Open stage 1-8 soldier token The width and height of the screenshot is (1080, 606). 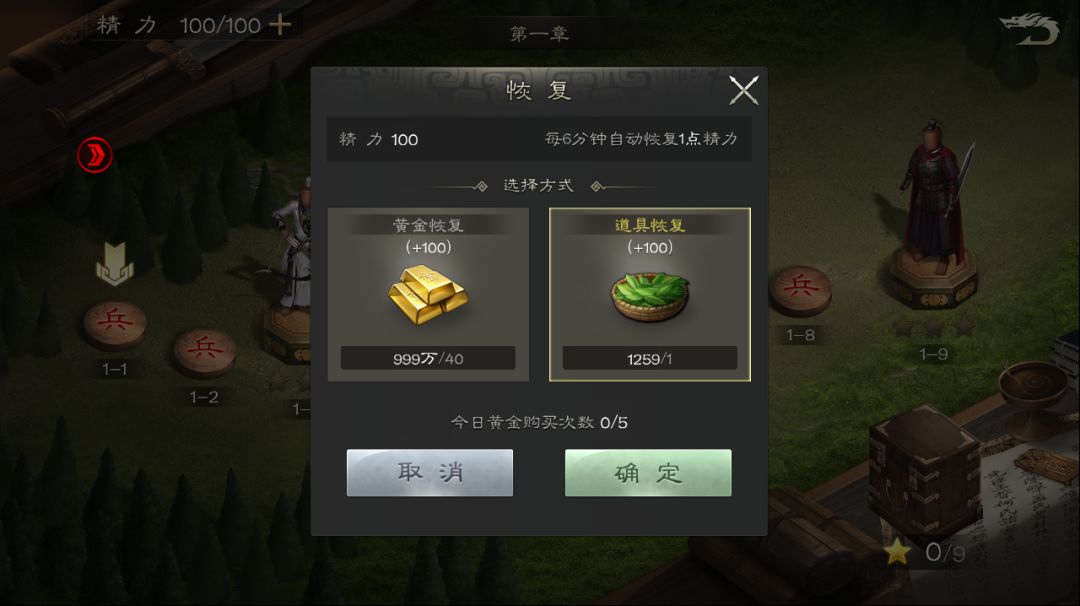pos(800,291)
